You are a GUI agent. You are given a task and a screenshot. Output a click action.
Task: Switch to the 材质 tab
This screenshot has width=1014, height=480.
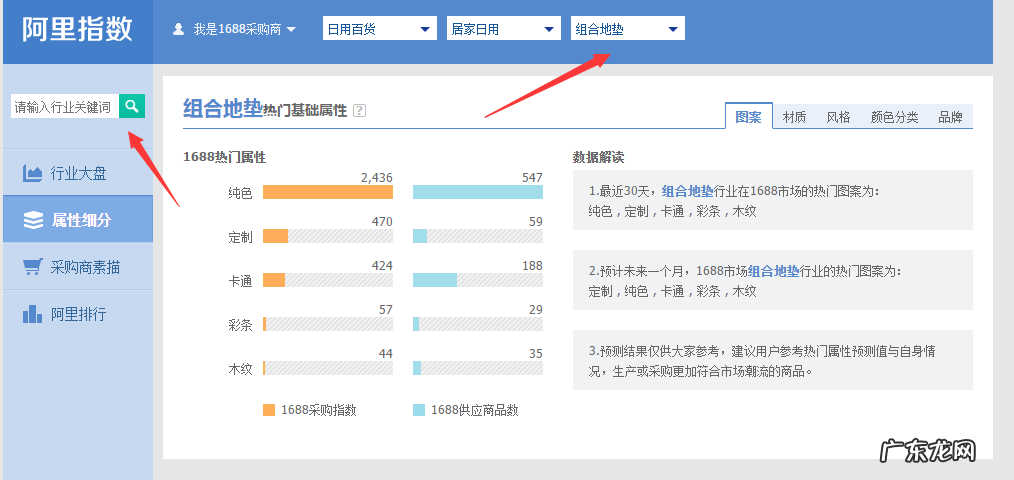point(794,117)
